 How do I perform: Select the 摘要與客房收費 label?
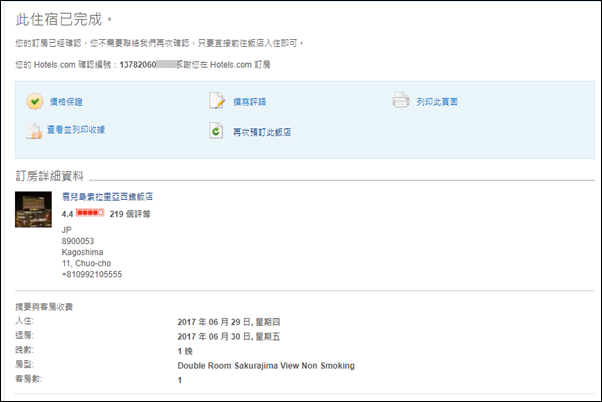tap(44, 307)
